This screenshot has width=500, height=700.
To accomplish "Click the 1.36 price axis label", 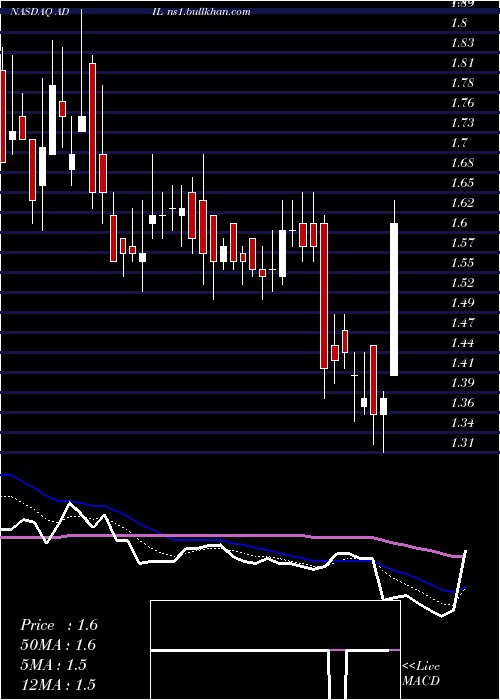I will tap(462, 403).
